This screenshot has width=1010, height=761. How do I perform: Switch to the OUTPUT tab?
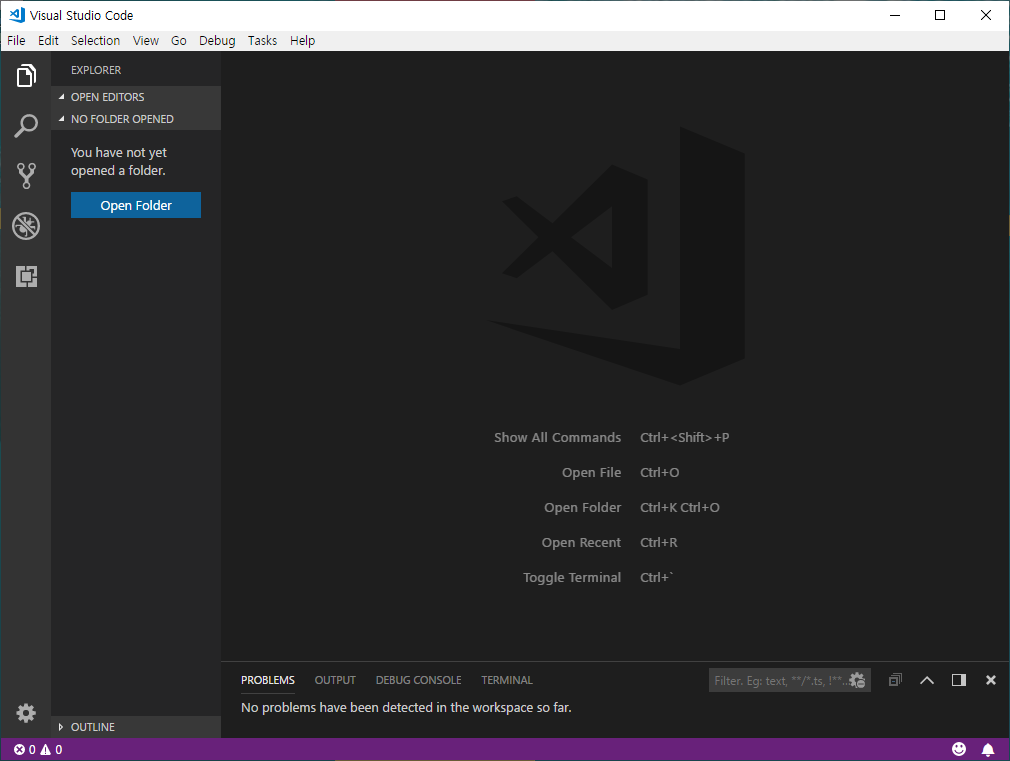(x=335, y=680)
